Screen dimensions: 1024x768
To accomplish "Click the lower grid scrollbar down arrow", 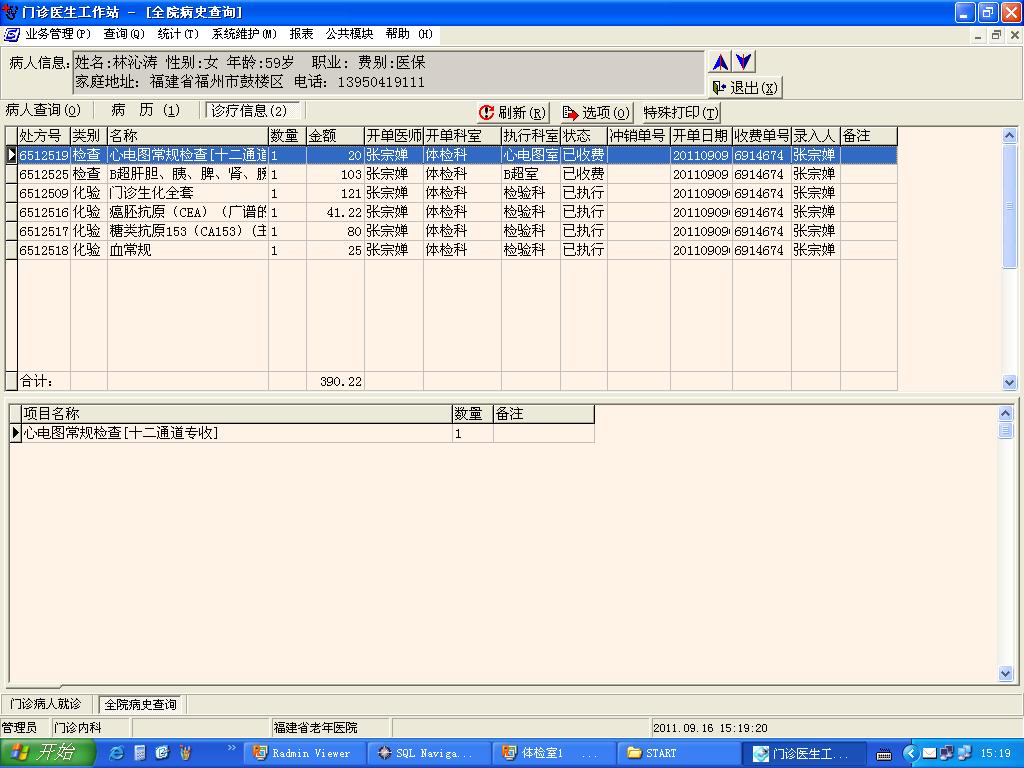I will click(x=1006, y=673).
